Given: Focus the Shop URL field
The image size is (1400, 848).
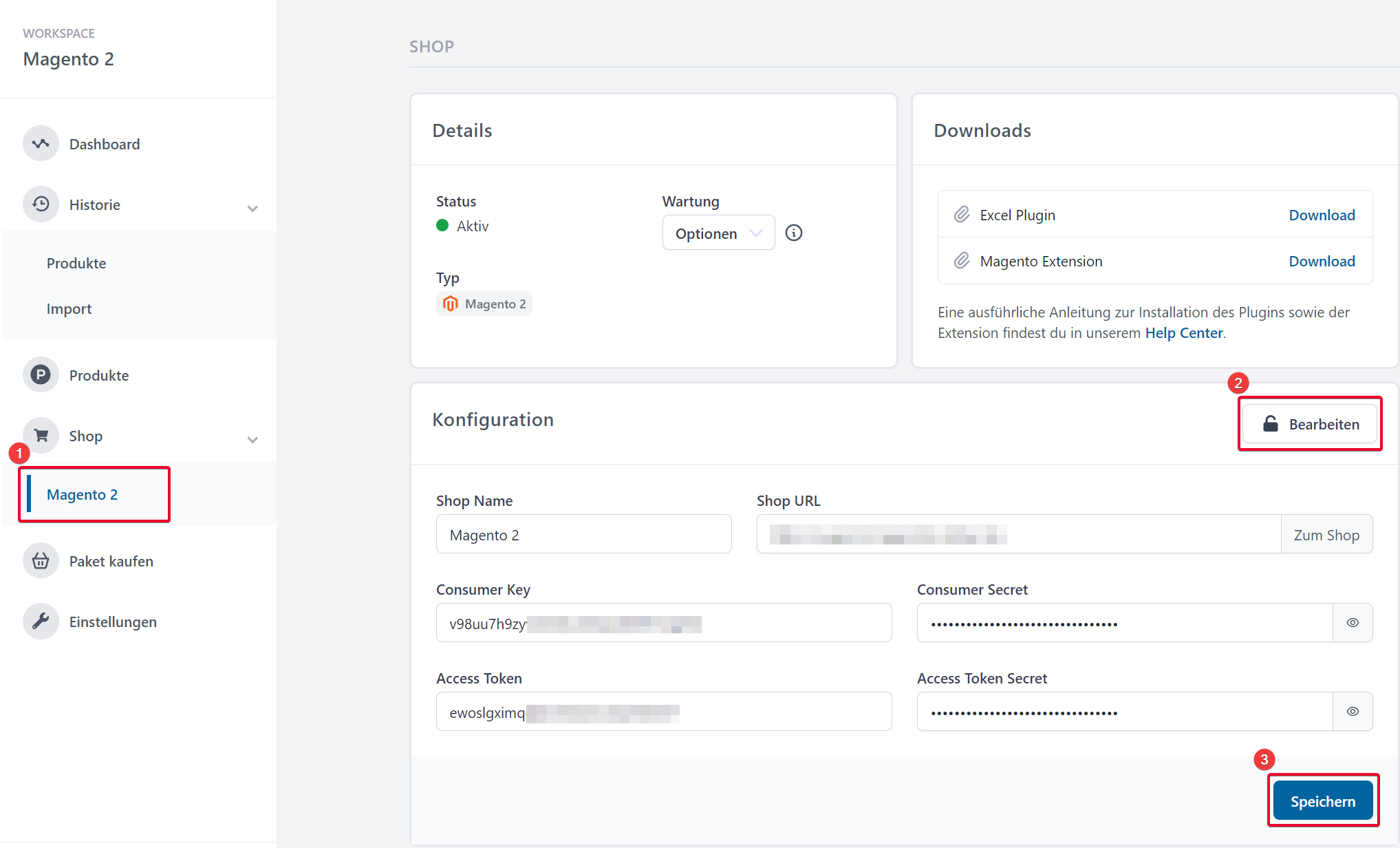Looking at the screenshot, I should point(1018,534).
